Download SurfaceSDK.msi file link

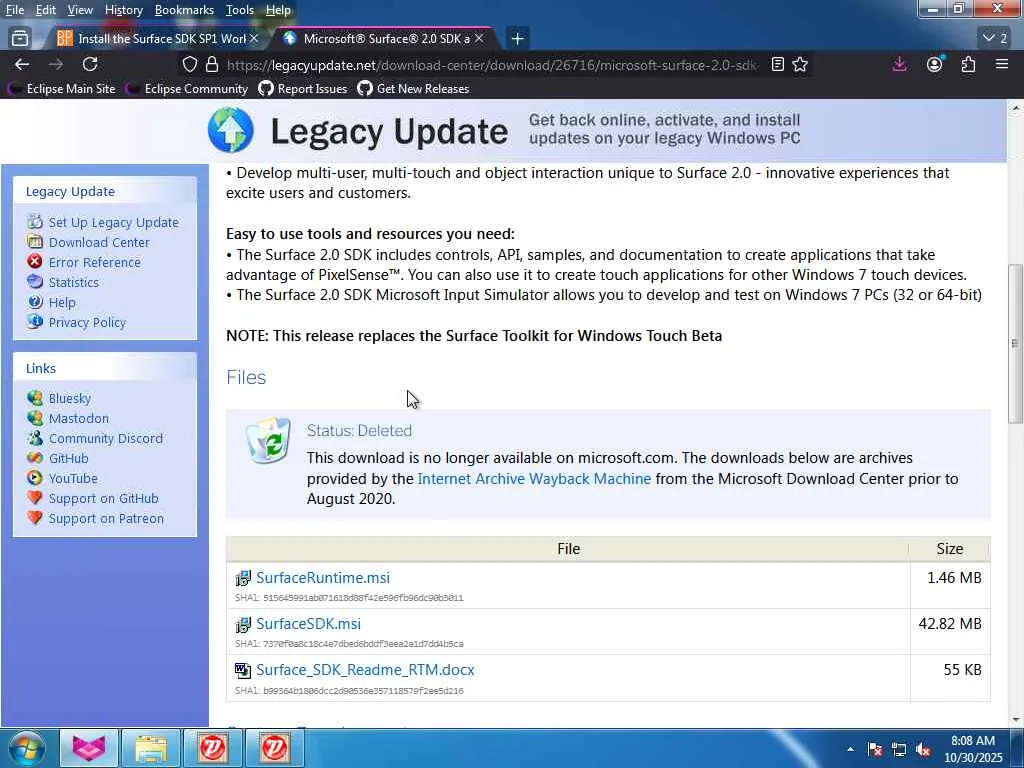pos(308,624)
